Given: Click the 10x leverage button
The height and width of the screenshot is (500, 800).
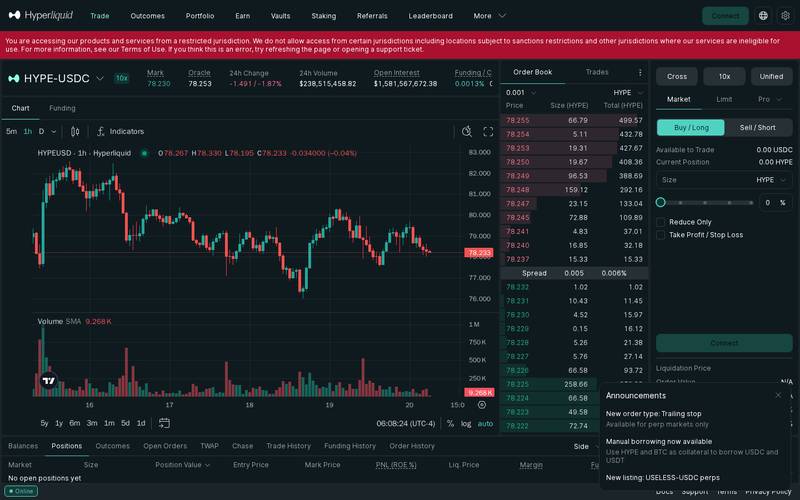Looking at the screenshot, I should (x=724, y=77).
